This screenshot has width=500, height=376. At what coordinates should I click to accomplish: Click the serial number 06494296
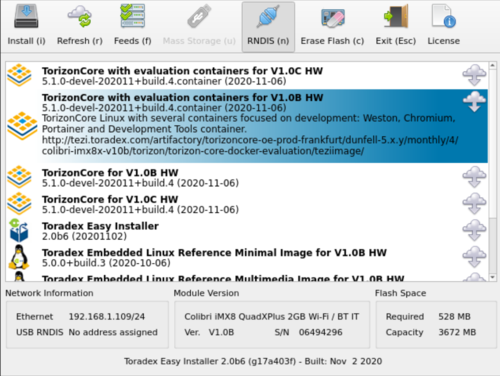click(x=321, y=332)
